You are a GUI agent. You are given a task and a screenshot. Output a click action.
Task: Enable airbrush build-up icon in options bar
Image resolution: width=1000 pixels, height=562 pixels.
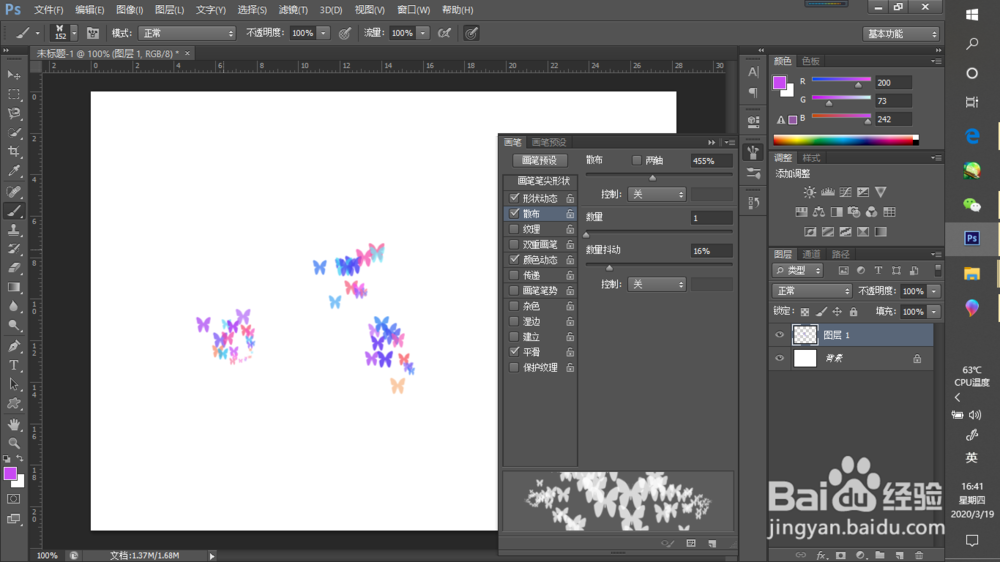pos(445,33)
